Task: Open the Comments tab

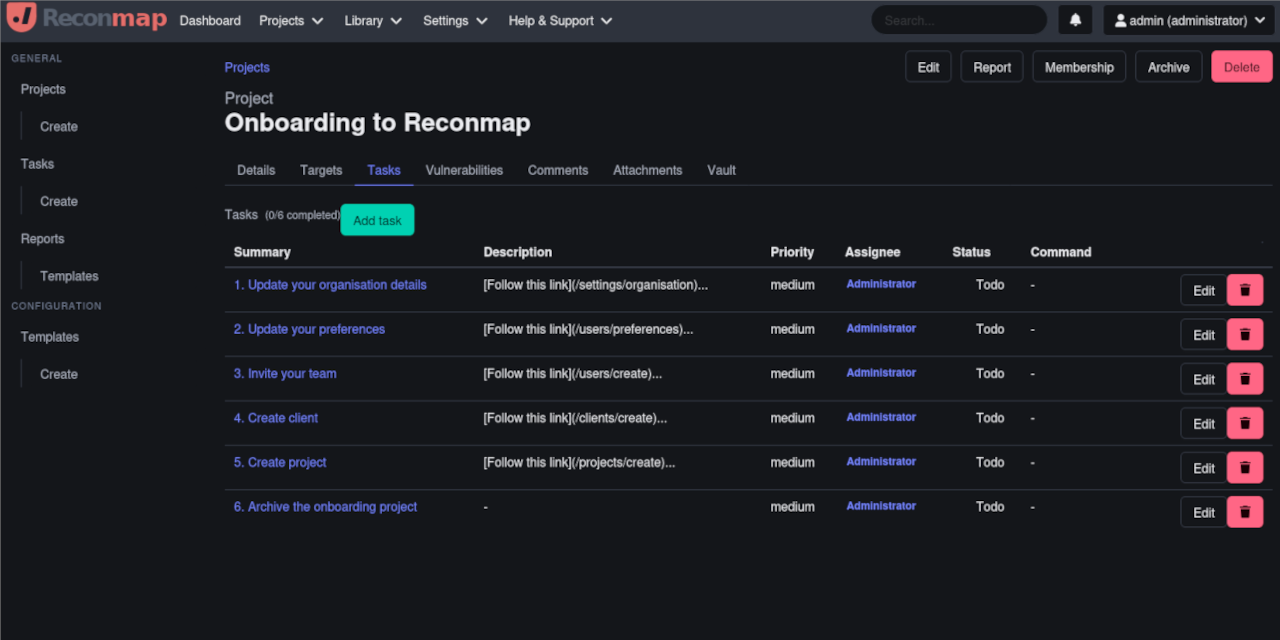Action: pos(558,170)
